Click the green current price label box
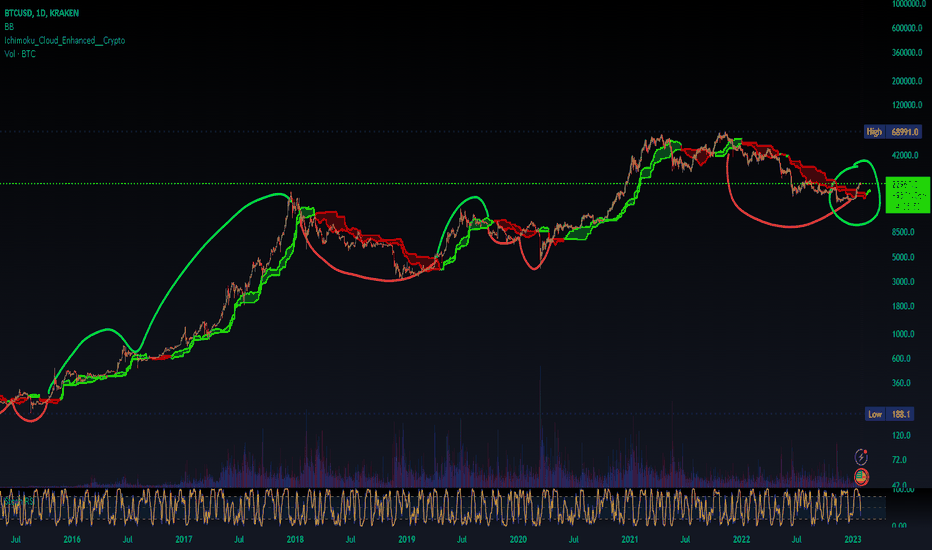Image resolution: width=932 pixels, height=550 pixels. 907,195
